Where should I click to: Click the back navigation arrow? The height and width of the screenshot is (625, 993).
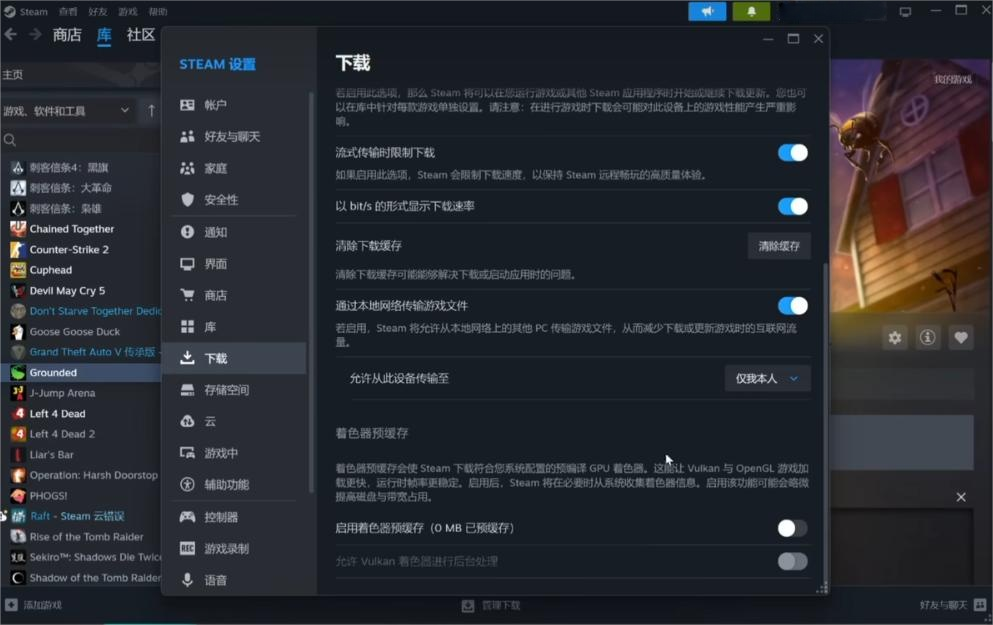coord(11,35)
